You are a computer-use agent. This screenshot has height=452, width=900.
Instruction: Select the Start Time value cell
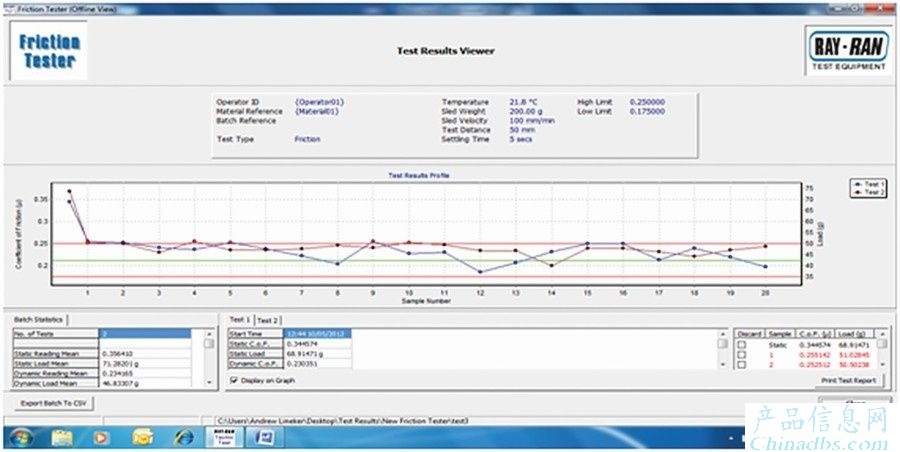[x=317, y=334]
